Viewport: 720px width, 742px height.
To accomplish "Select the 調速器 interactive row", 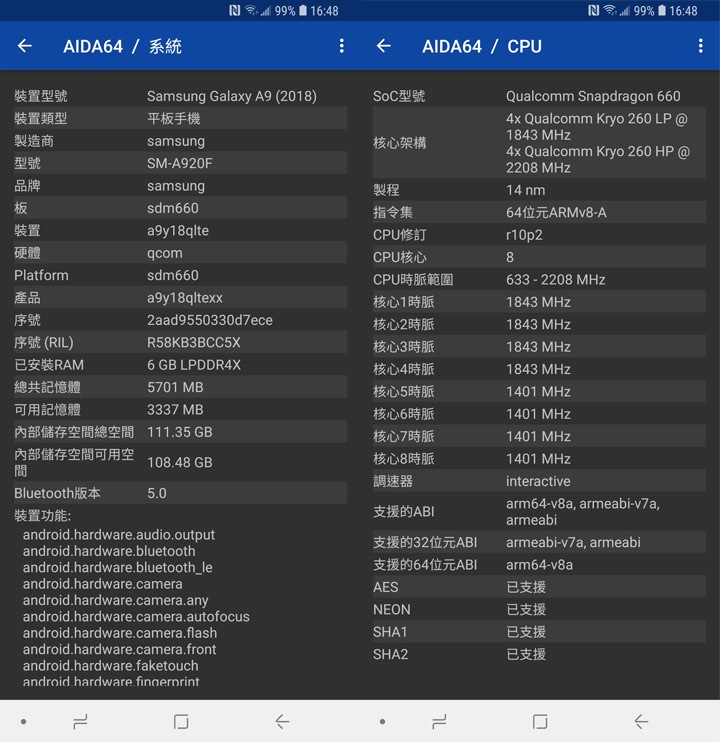I will 539,481.
